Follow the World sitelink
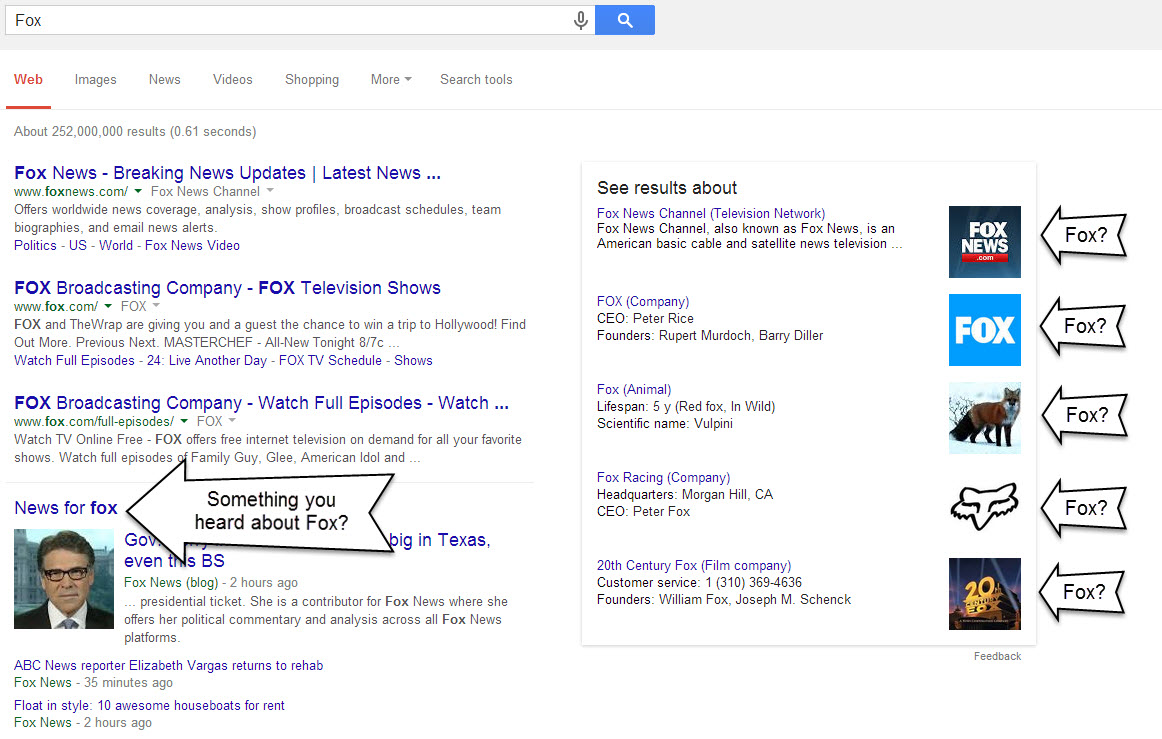The height and width of the screenshot is (739, 1162). coord(116,245)
